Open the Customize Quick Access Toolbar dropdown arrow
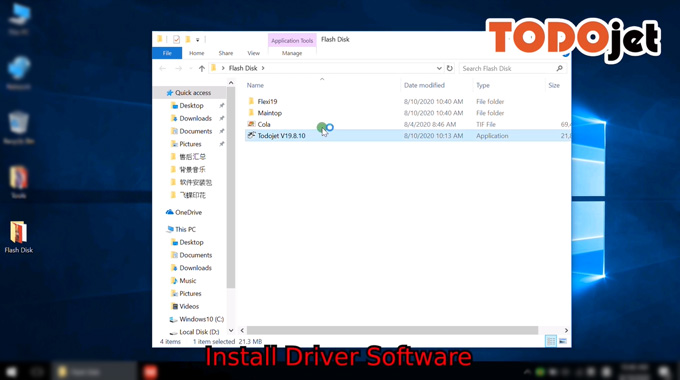680x380 pixels. (x=197, y=40)
